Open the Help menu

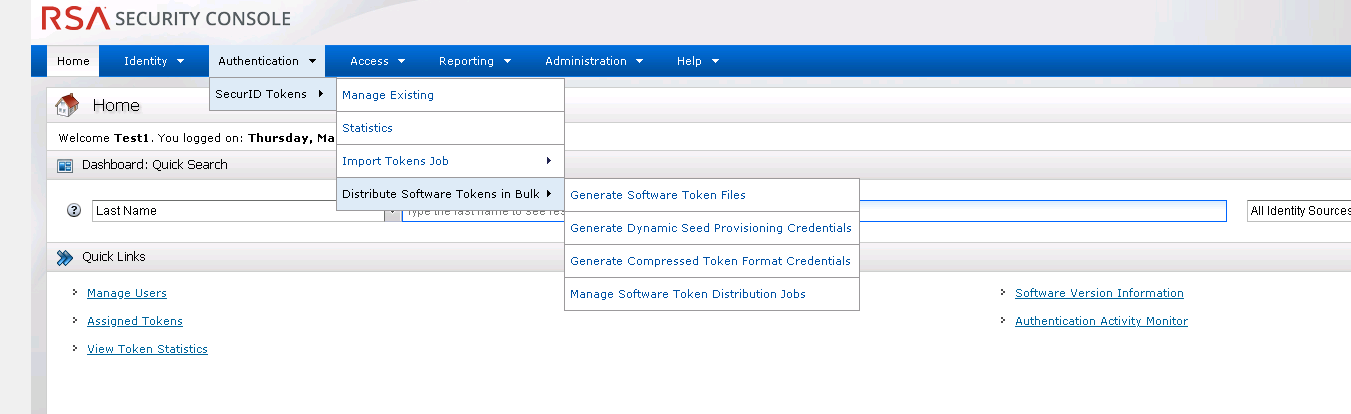tap(697, 61)
